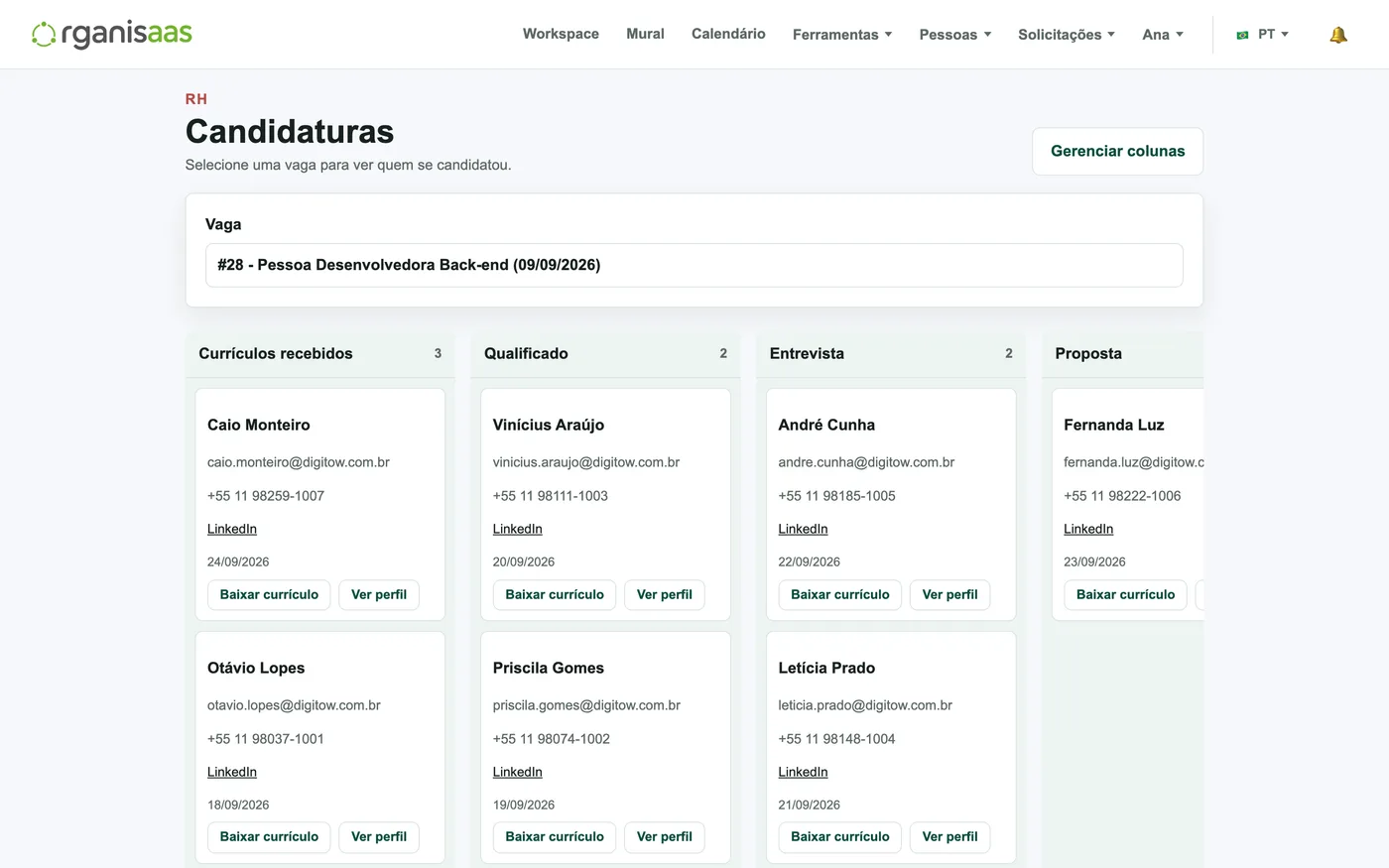The height and width of the screenshot is (868, 1389).
Task: Download Letícia Prado's currículo
Action: tap(840, 836)
